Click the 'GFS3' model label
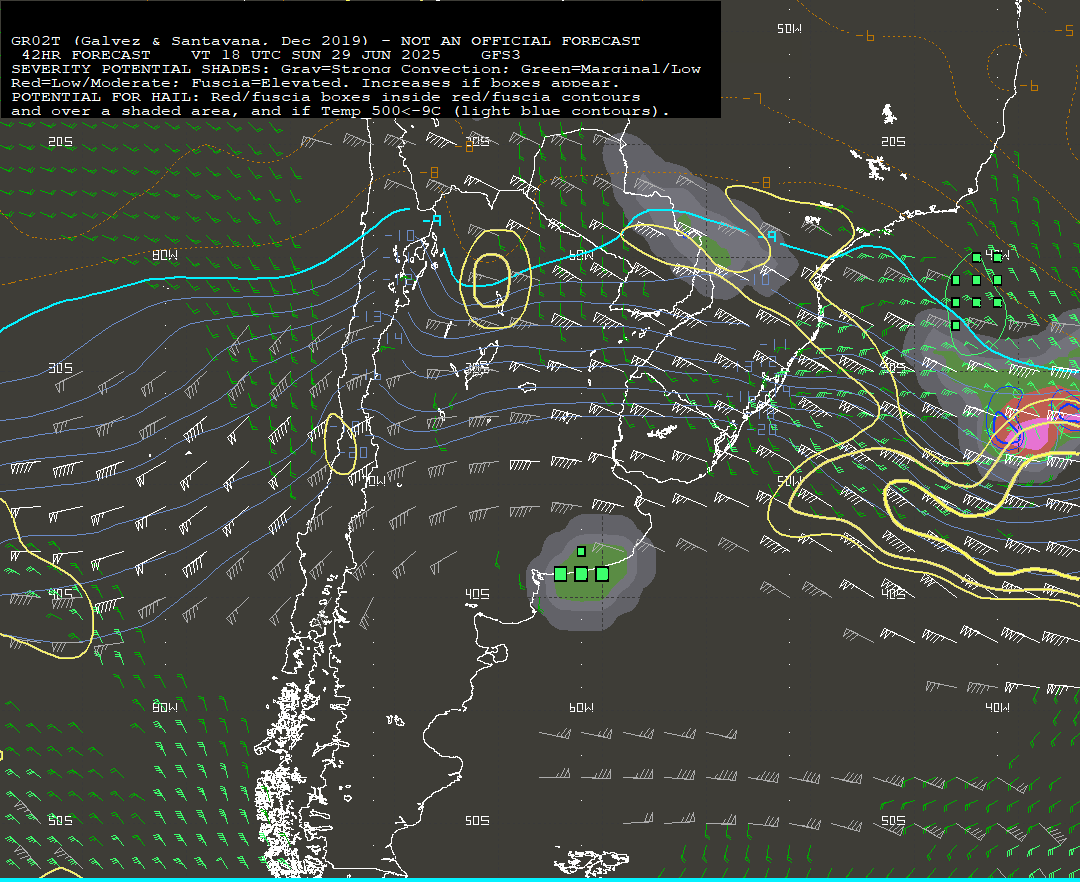 [x=500, y=55]
